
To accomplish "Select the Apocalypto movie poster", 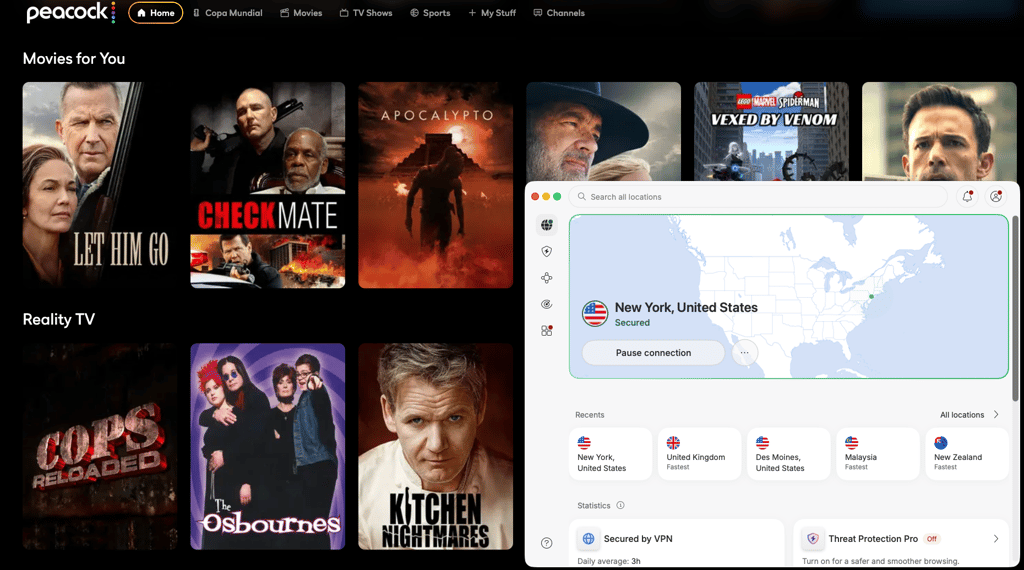I will click(x=436, y=185).
